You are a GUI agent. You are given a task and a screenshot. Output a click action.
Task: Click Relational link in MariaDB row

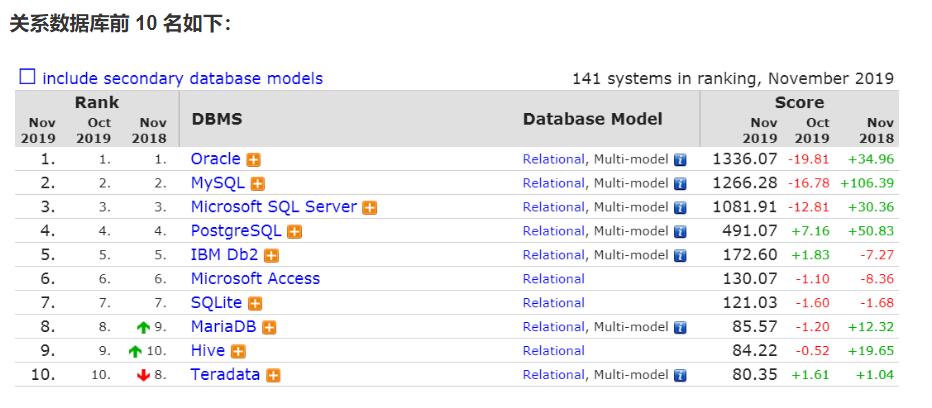pyautogui.click(x=553, y=327)
